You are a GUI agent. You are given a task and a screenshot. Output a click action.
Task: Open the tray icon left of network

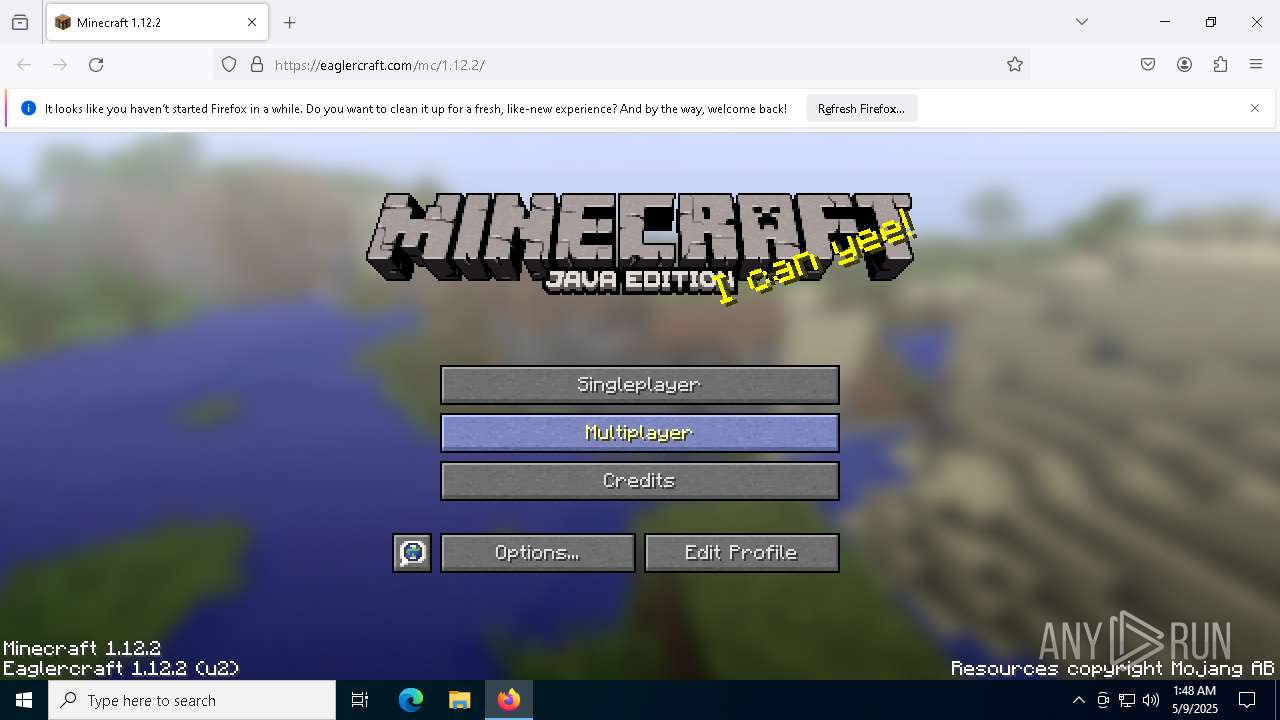pos(1103,700)
